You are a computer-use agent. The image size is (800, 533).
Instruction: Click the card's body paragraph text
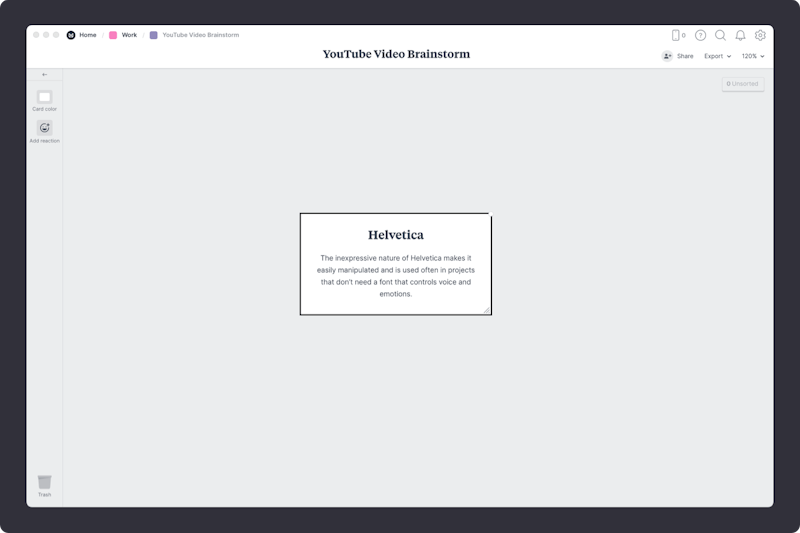pyautogui.click(x=395, y=276)
